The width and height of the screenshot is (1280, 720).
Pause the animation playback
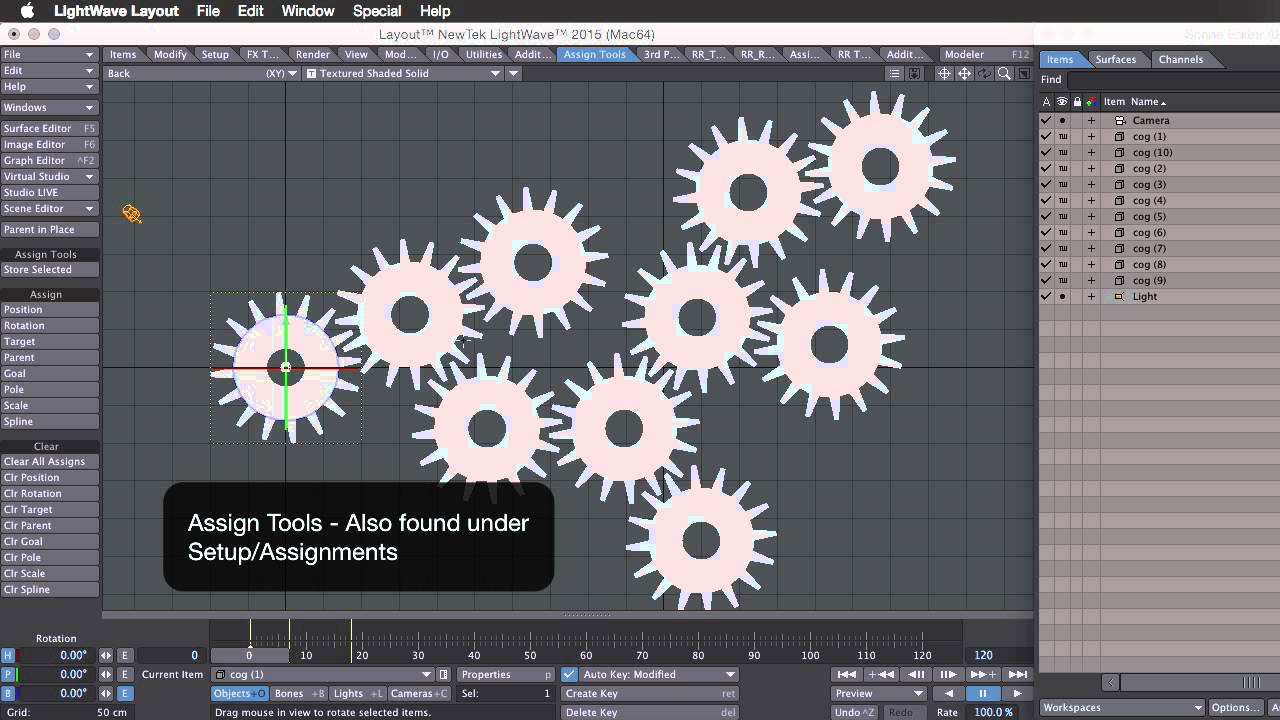[983, 693]
